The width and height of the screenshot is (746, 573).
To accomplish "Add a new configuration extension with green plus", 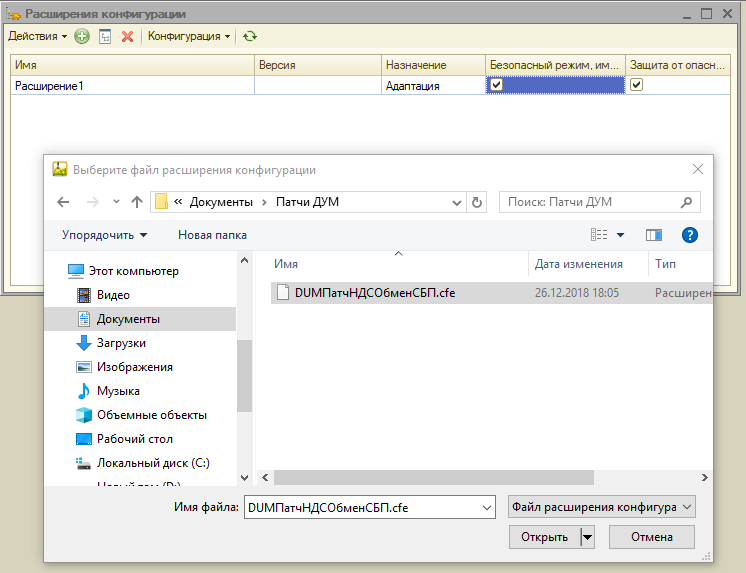I will pyautogui.click(x=82, y=37).
